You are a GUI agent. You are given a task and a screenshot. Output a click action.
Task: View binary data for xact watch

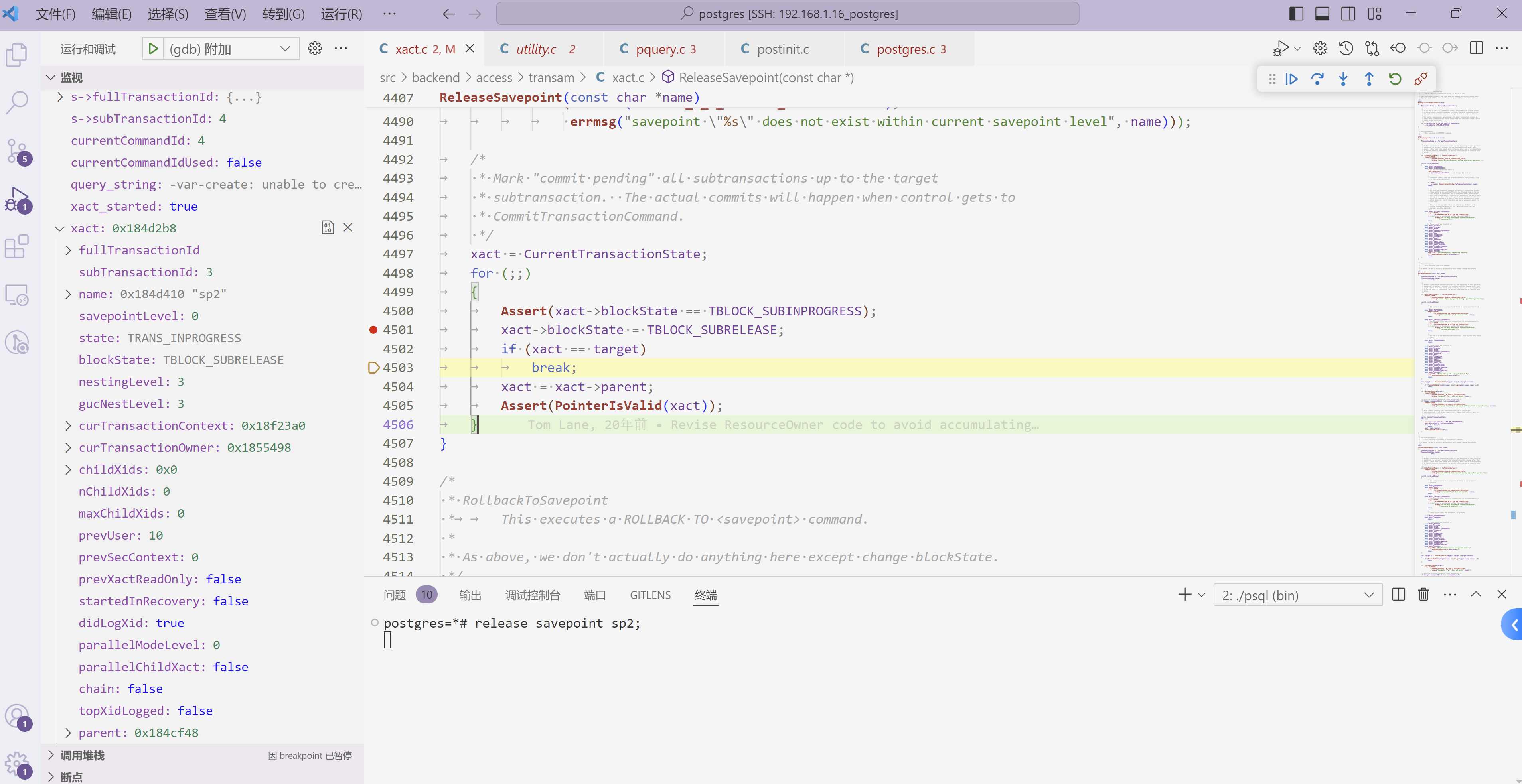pyautogui.click(x=328, y=228)
